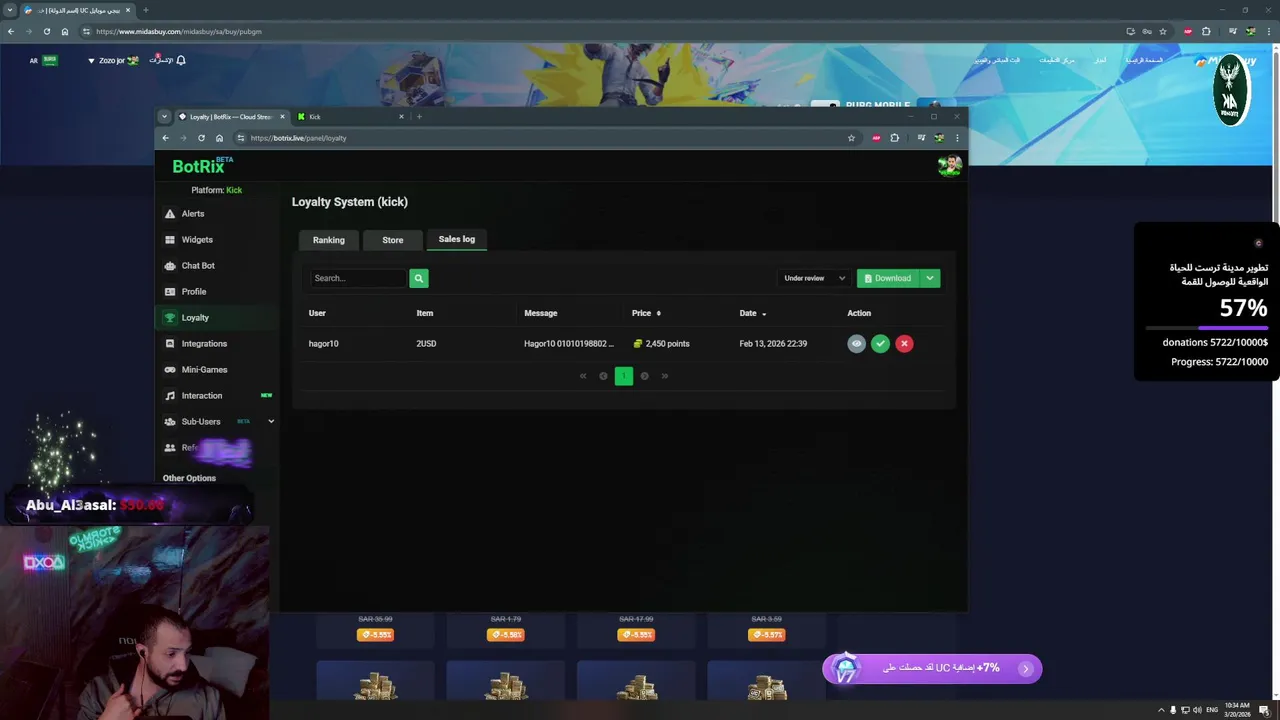Open ENG input language switcher
1280x720 pixels.
click(1212, 710)
